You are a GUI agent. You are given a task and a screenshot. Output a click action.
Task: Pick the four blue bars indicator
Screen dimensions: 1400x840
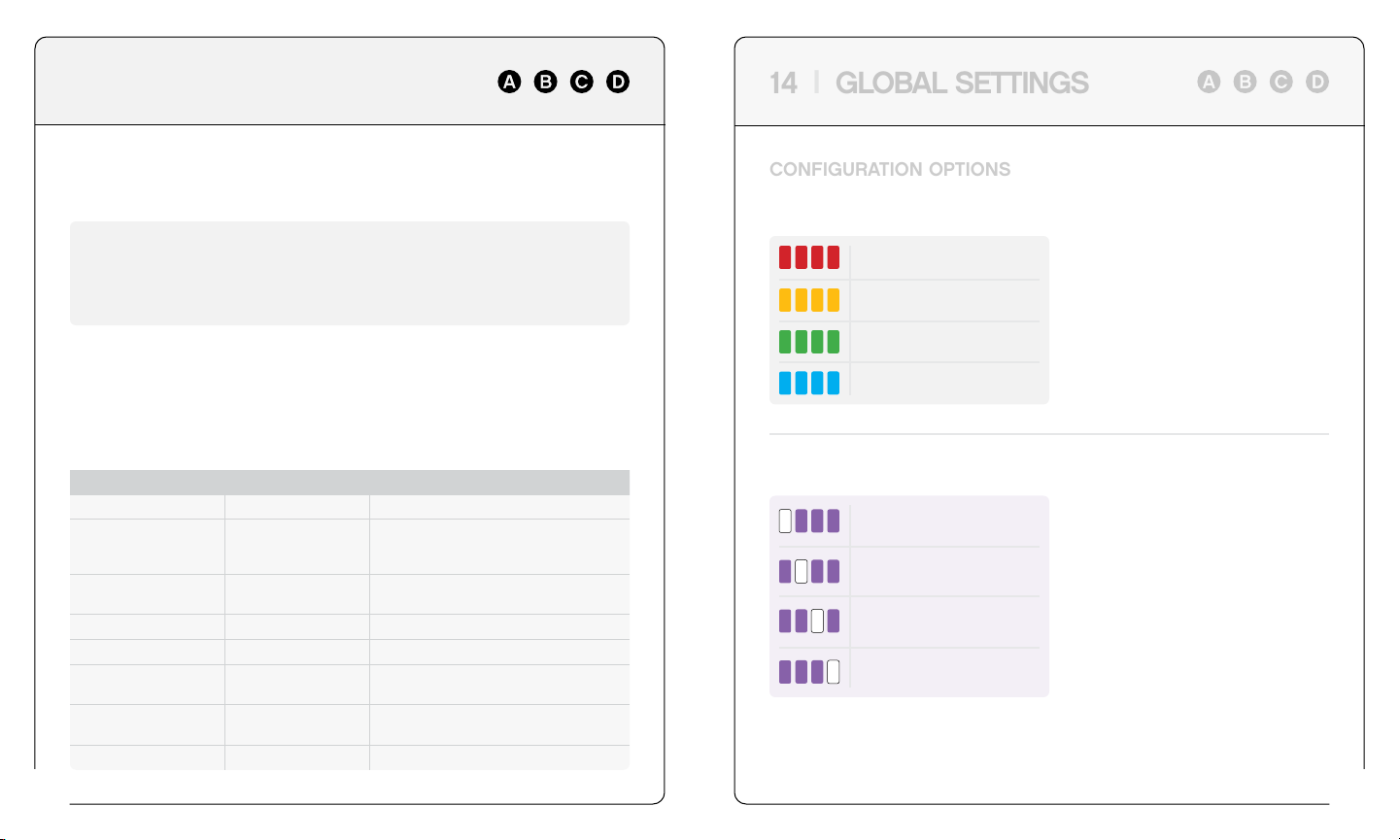809,383
